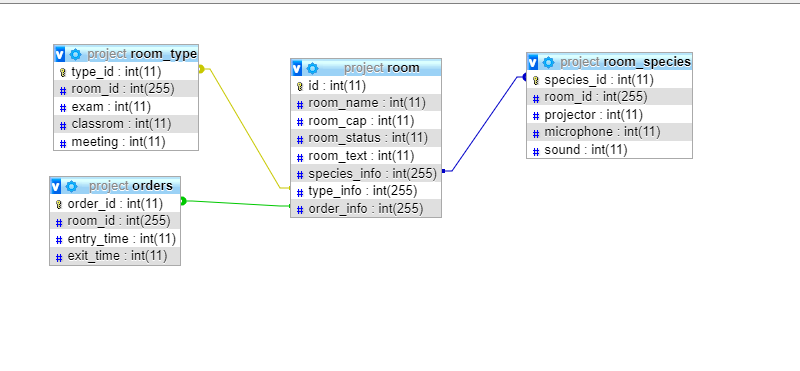Toggle the V collapse icon on room table
800x371 pixels.
click(297, 68)
